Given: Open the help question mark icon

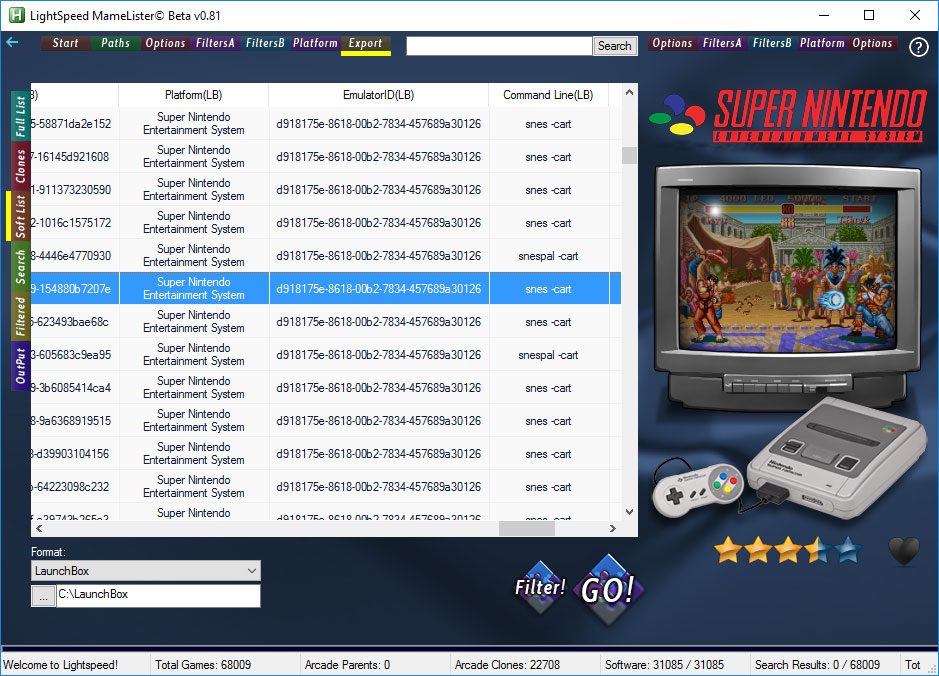Looking at the screenshot, I should [x=918, y=47].
